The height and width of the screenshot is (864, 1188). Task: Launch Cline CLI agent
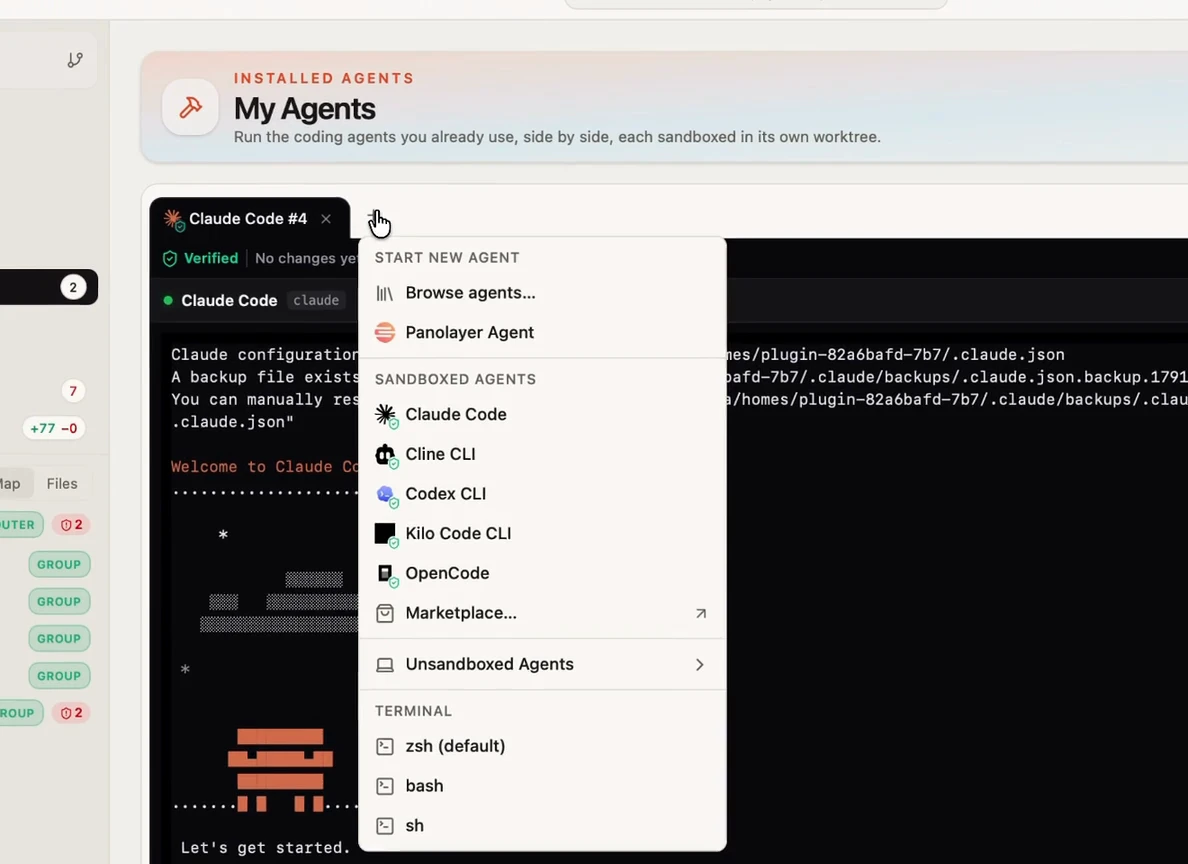click(x=542, y=454)
